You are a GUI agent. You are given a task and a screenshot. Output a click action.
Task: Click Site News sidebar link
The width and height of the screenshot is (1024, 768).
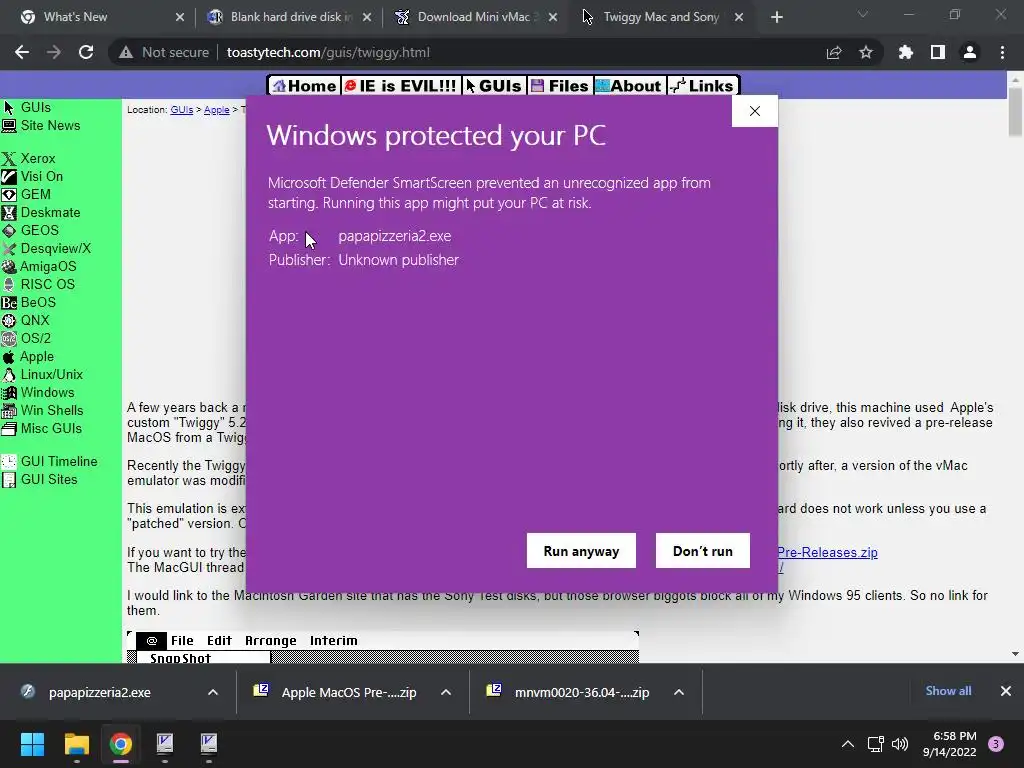50,125
